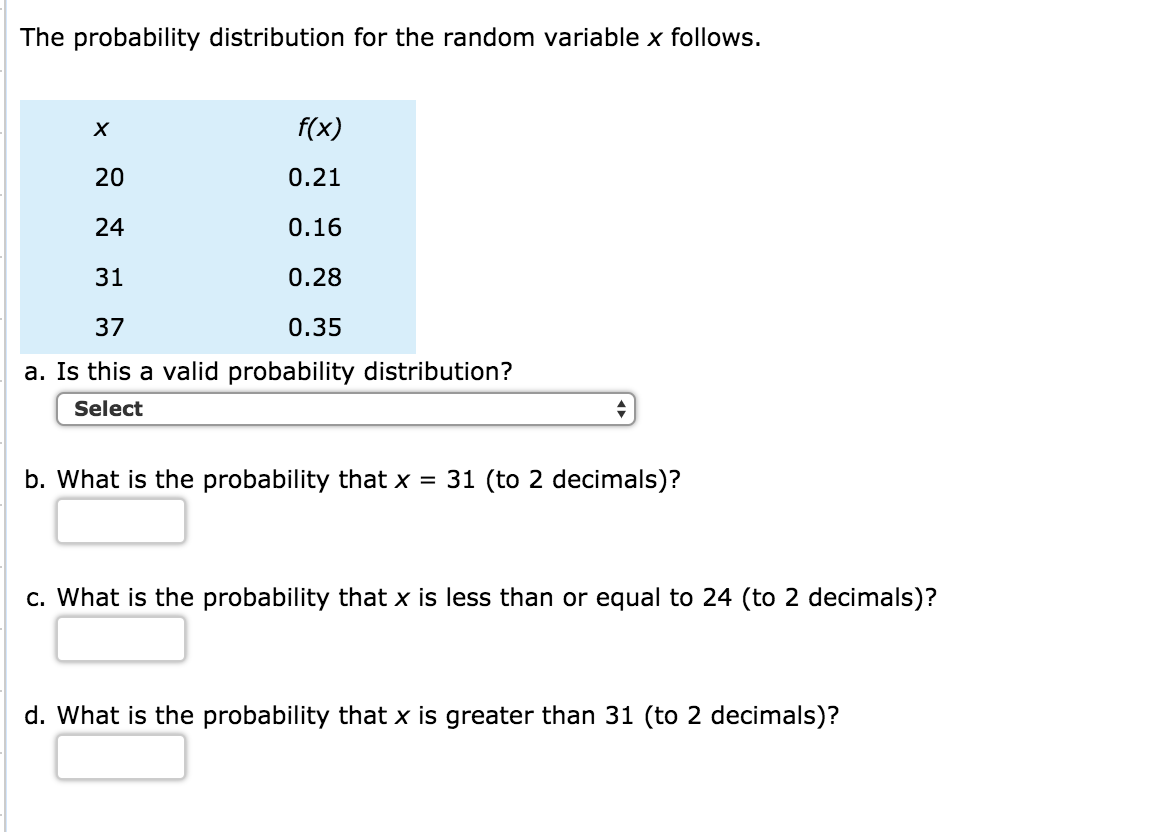Click the answer box under question c
The image size is (1152, 832).
tap(120, 639)
